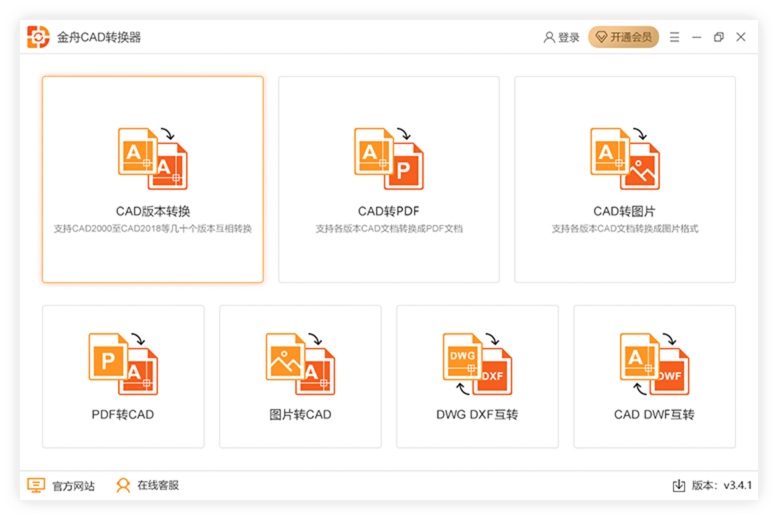Click the 版本: v3.4.1 text
This screenshot has width=778, height=520.
click(x=722, y=485)
